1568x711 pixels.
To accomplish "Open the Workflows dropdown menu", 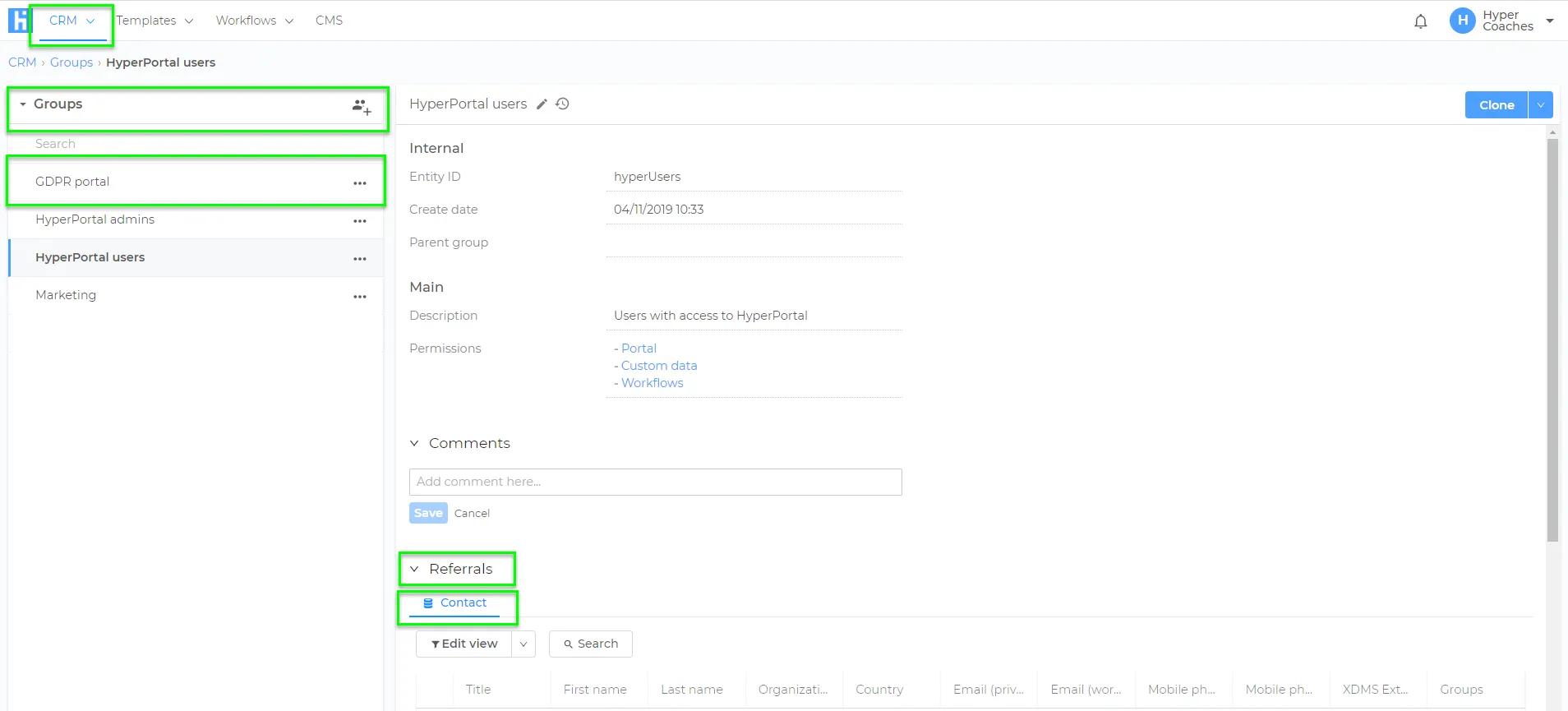I will click(255, 21).
